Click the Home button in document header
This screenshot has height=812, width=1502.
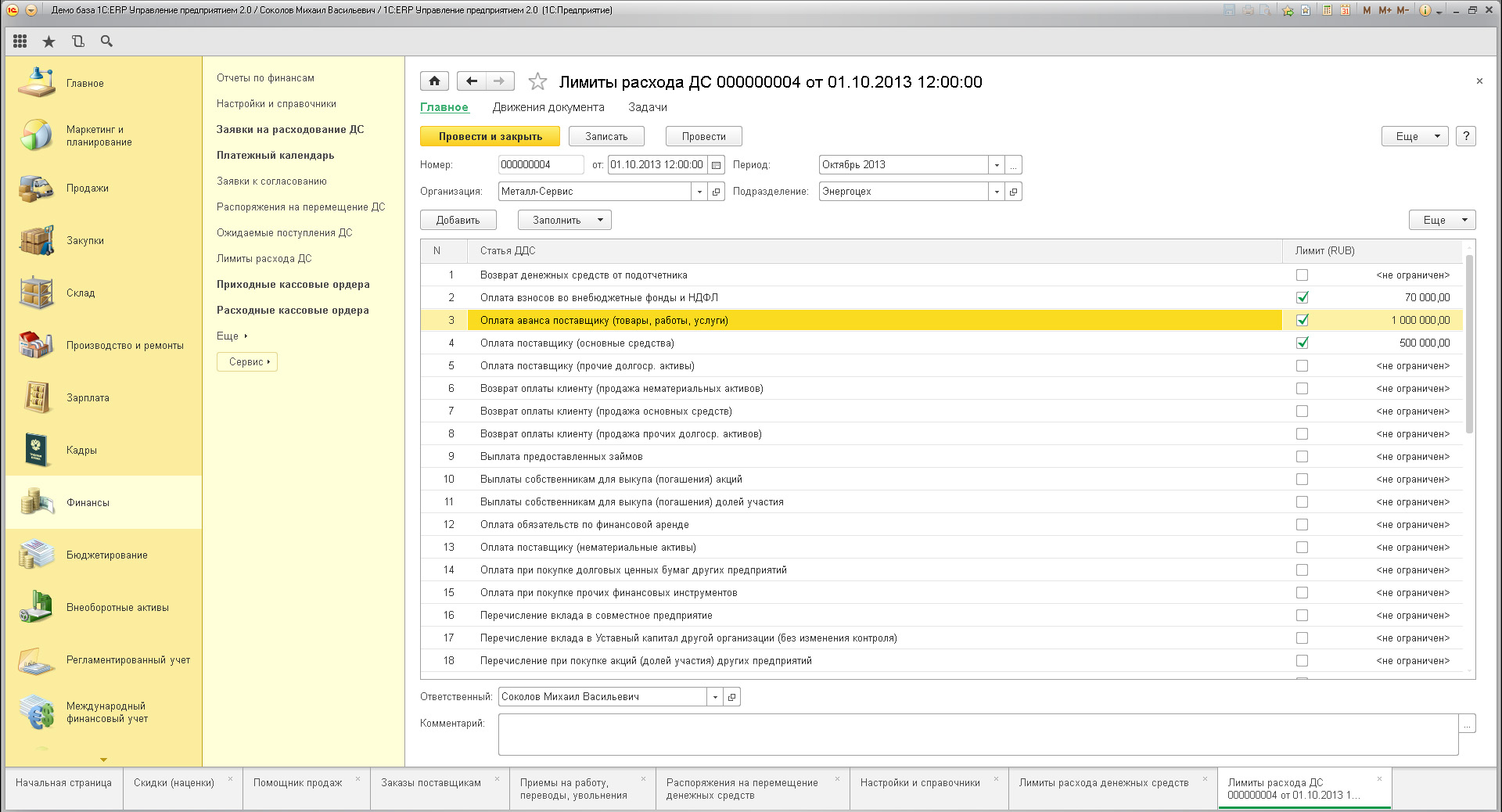pos(434,81)
